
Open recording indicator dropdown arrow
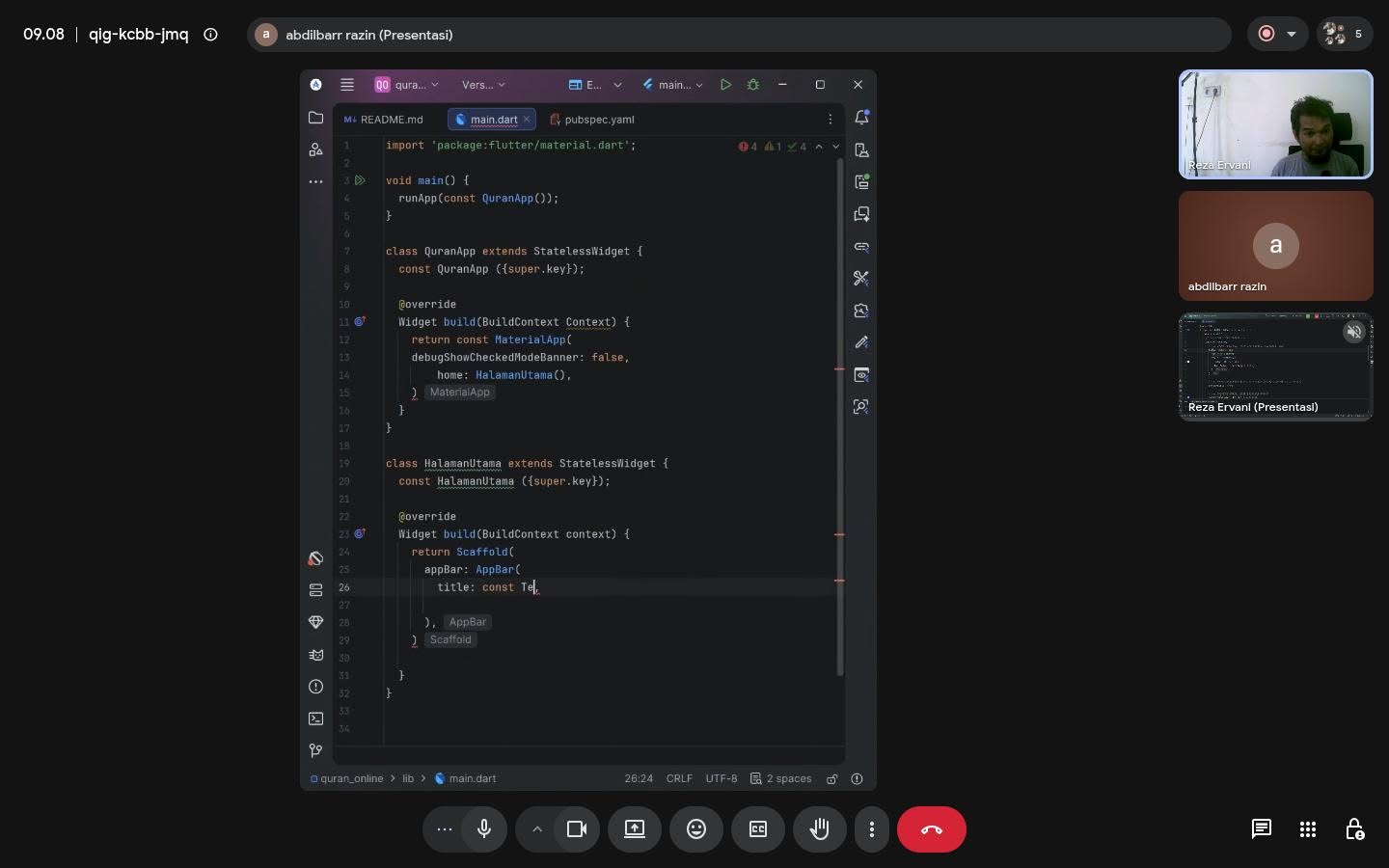point(1292,35)
